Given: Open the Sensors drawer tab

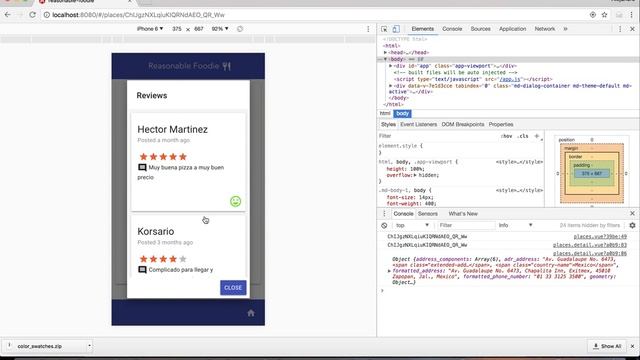Looking at the screenshot, I should (427, 214).
